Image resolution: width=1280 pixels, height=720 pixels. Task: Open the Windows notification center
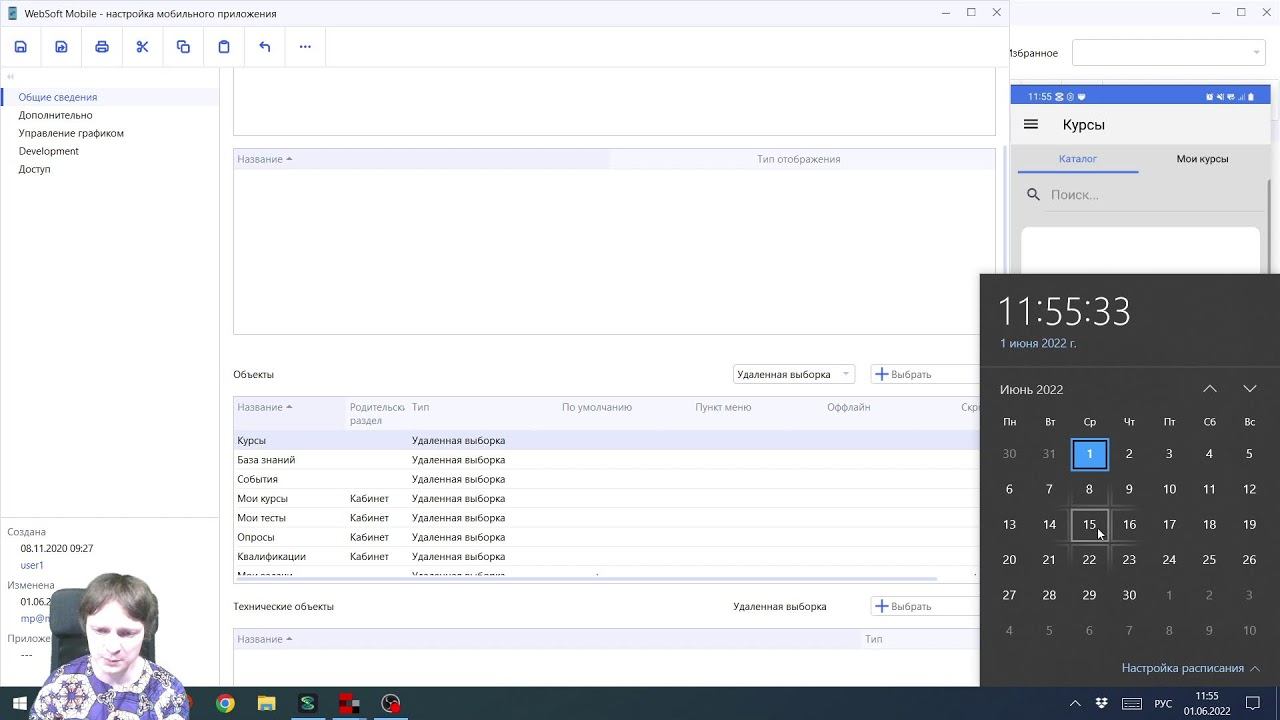pyautogui.click(x=1253, y=704)
